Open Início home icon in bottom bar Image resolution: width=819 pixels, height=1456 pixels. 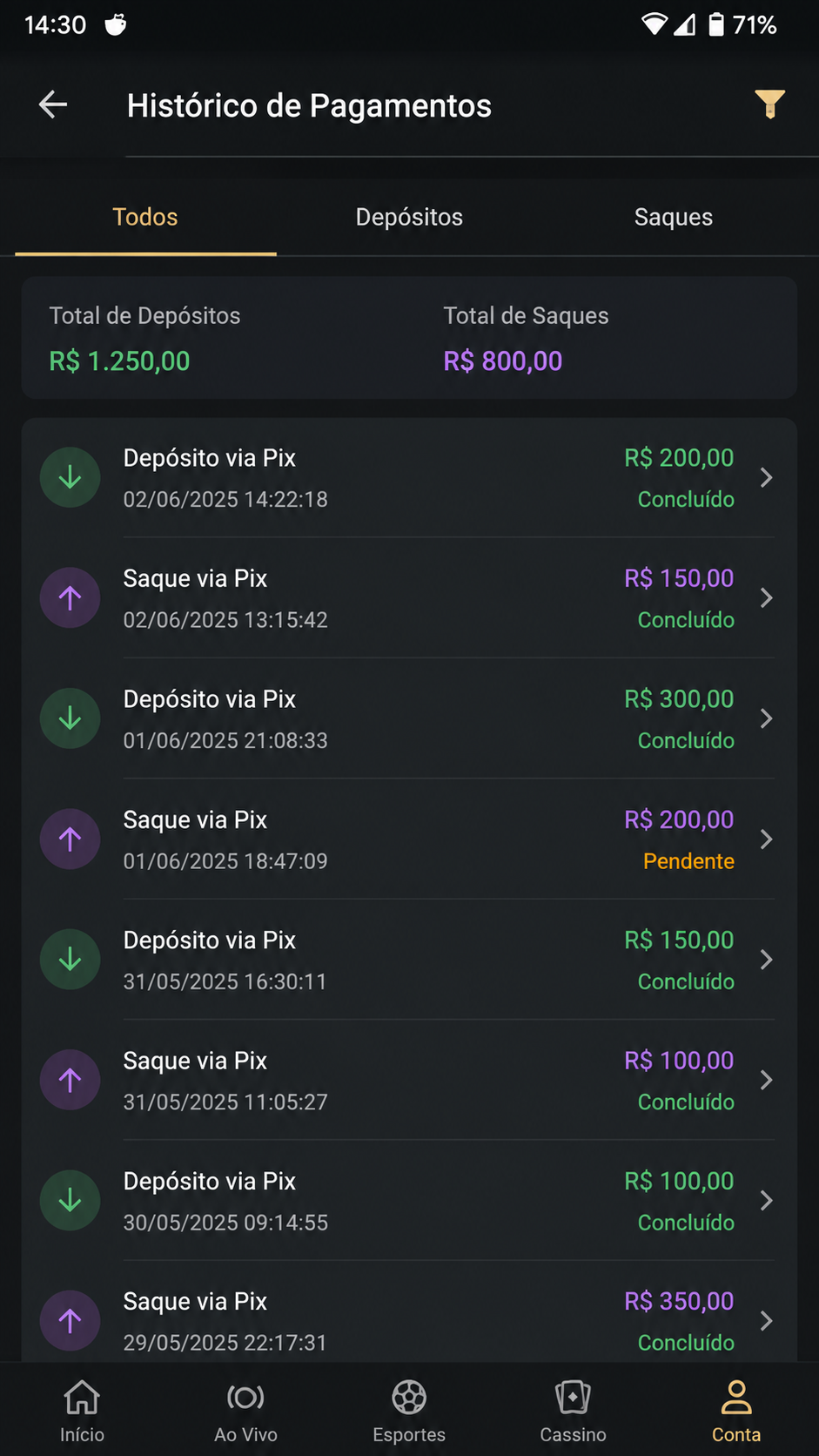82,1397
